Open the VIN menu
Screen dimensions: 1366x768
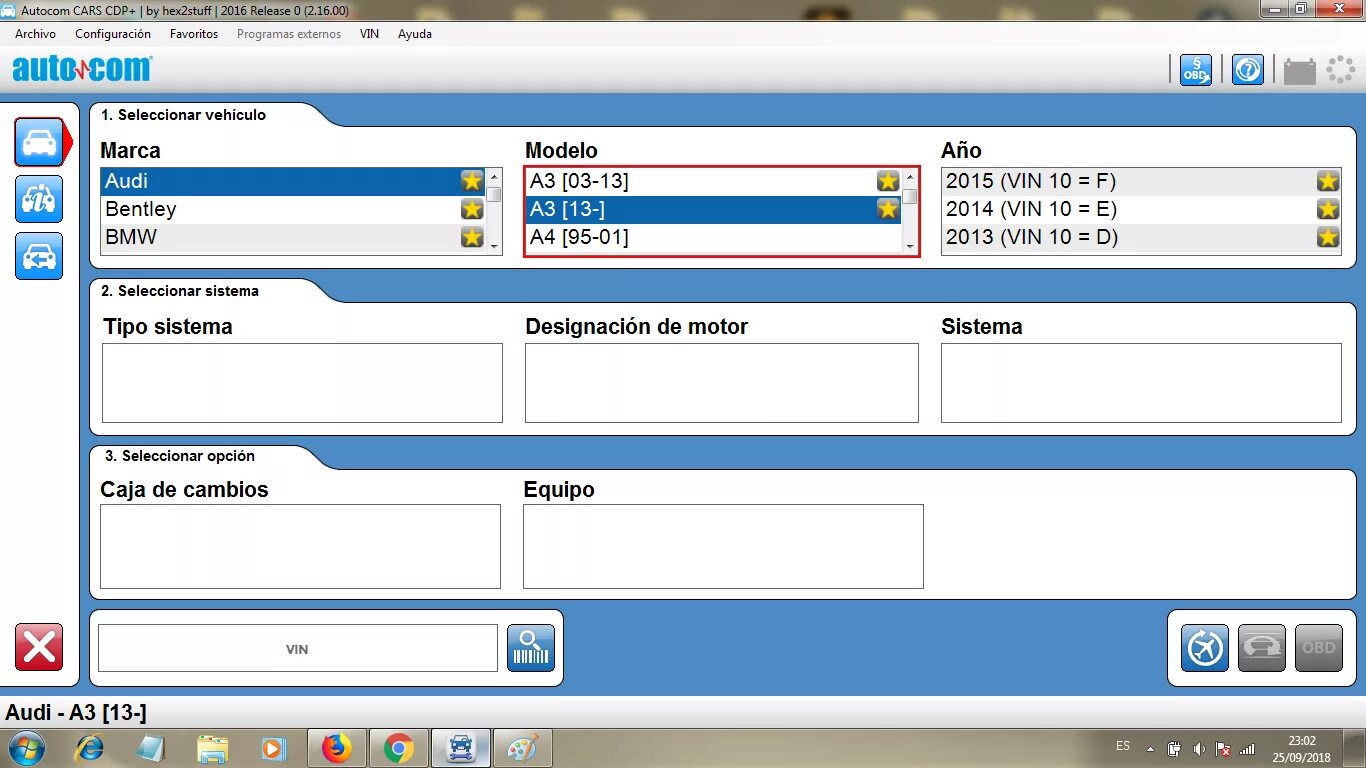[x=369, y=34]
